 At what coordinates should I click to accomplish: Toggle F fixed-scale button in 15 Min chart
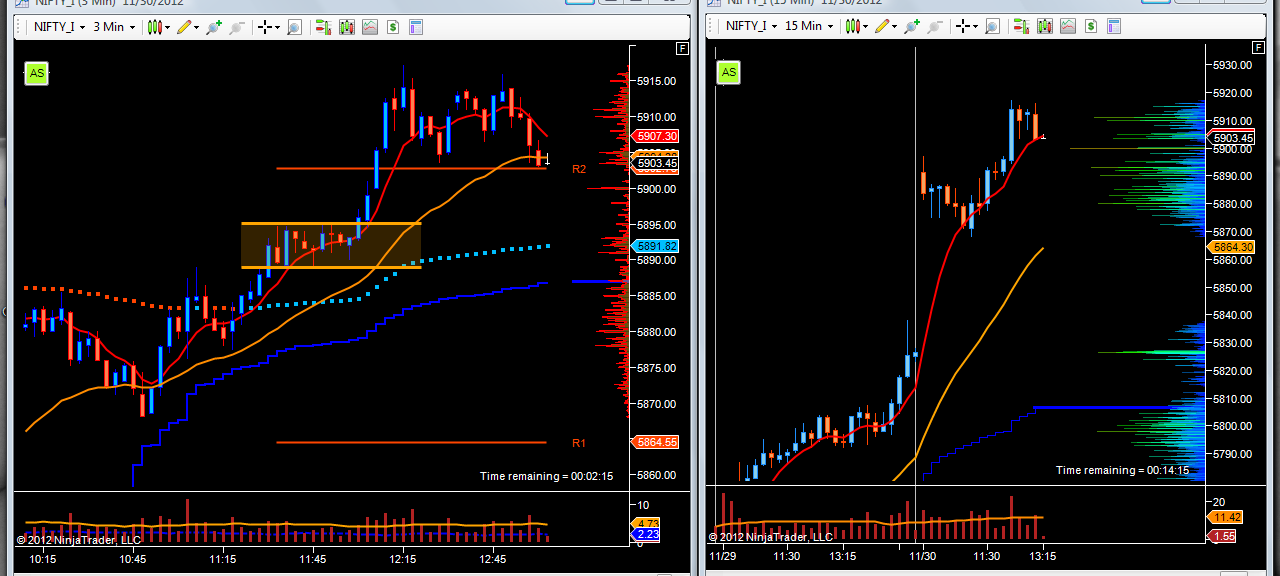pyautogui.click(x=1258, y=48)
